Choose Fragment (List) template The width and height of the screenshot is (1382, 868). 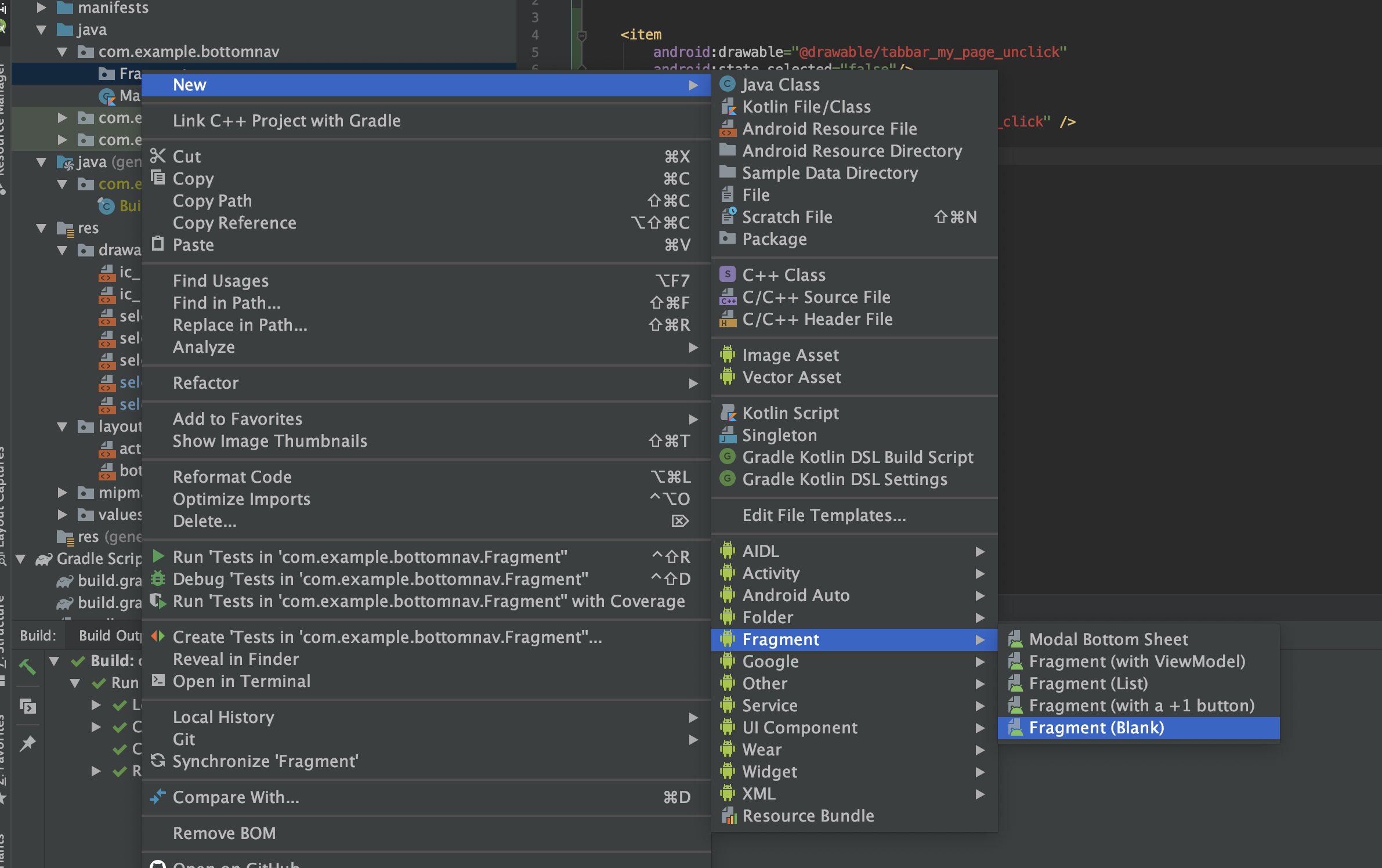1088,683
